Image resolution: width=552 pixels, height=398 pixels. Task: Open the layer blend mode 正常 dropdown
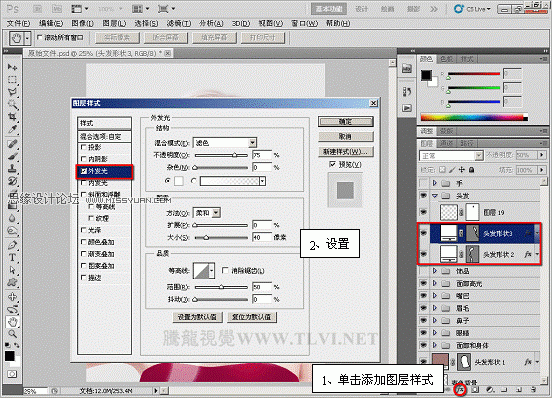pos(451,155)
